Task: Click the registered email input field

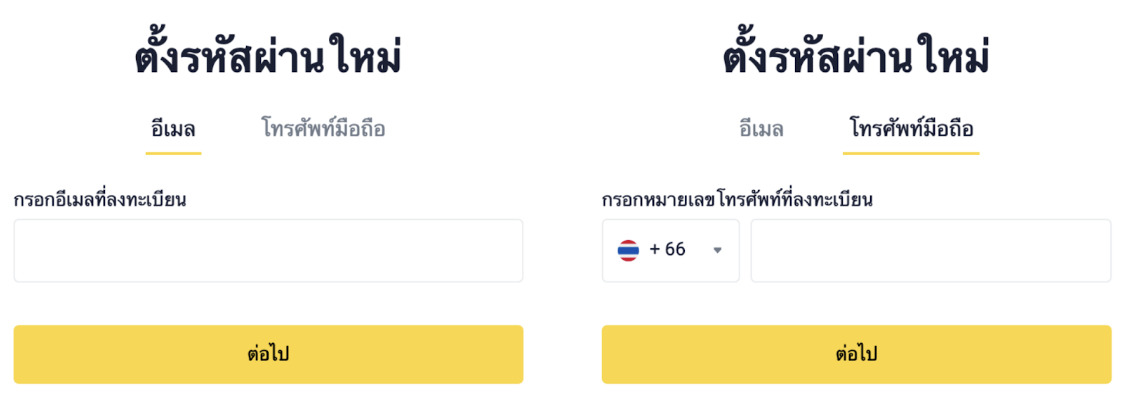Action: pyautogui.click(x=268, y=251)
